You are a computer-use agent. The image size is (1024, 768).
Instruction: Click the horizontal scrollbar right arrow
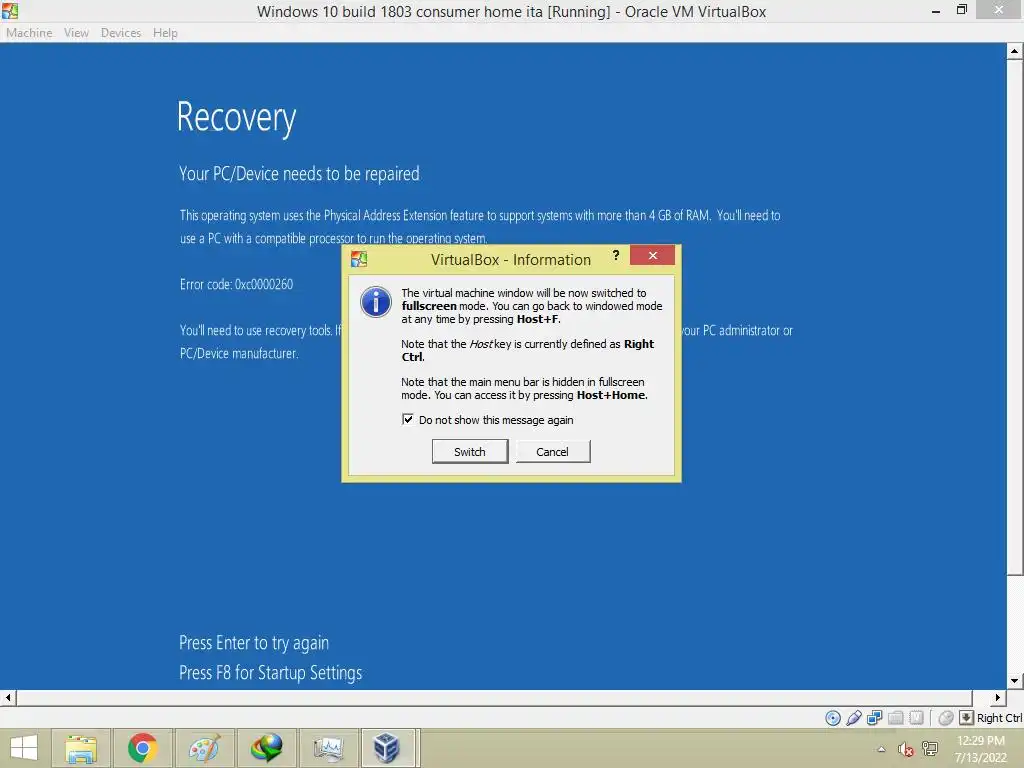[x=998, y=697]
